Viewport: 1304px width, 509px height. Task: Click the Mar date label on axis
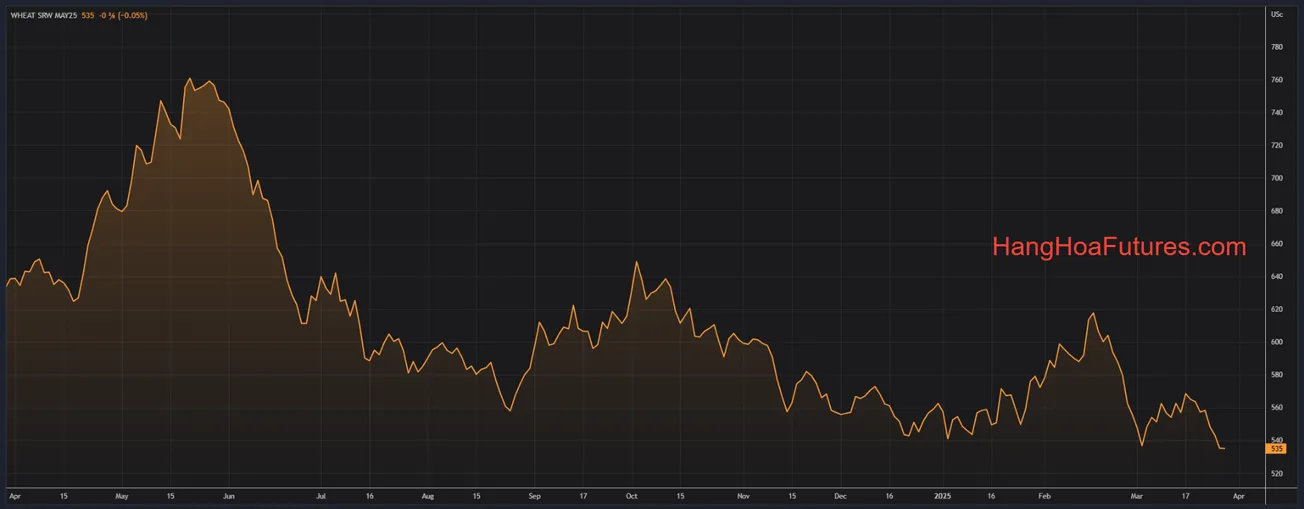point(1136,495)
